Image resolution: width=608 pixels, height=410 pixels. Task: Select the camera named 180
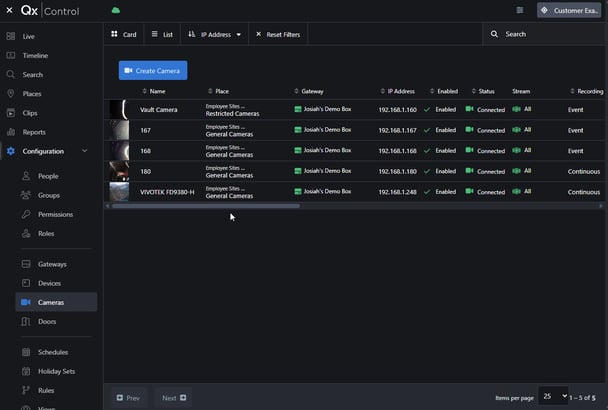[145, 171]
